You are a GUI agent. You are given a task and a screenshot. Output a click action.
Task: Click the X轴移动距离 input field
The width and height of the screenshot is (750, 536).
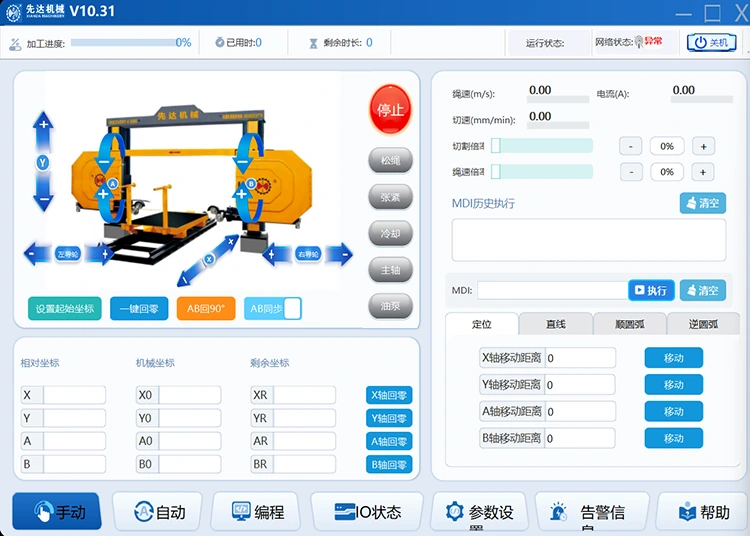580,358
